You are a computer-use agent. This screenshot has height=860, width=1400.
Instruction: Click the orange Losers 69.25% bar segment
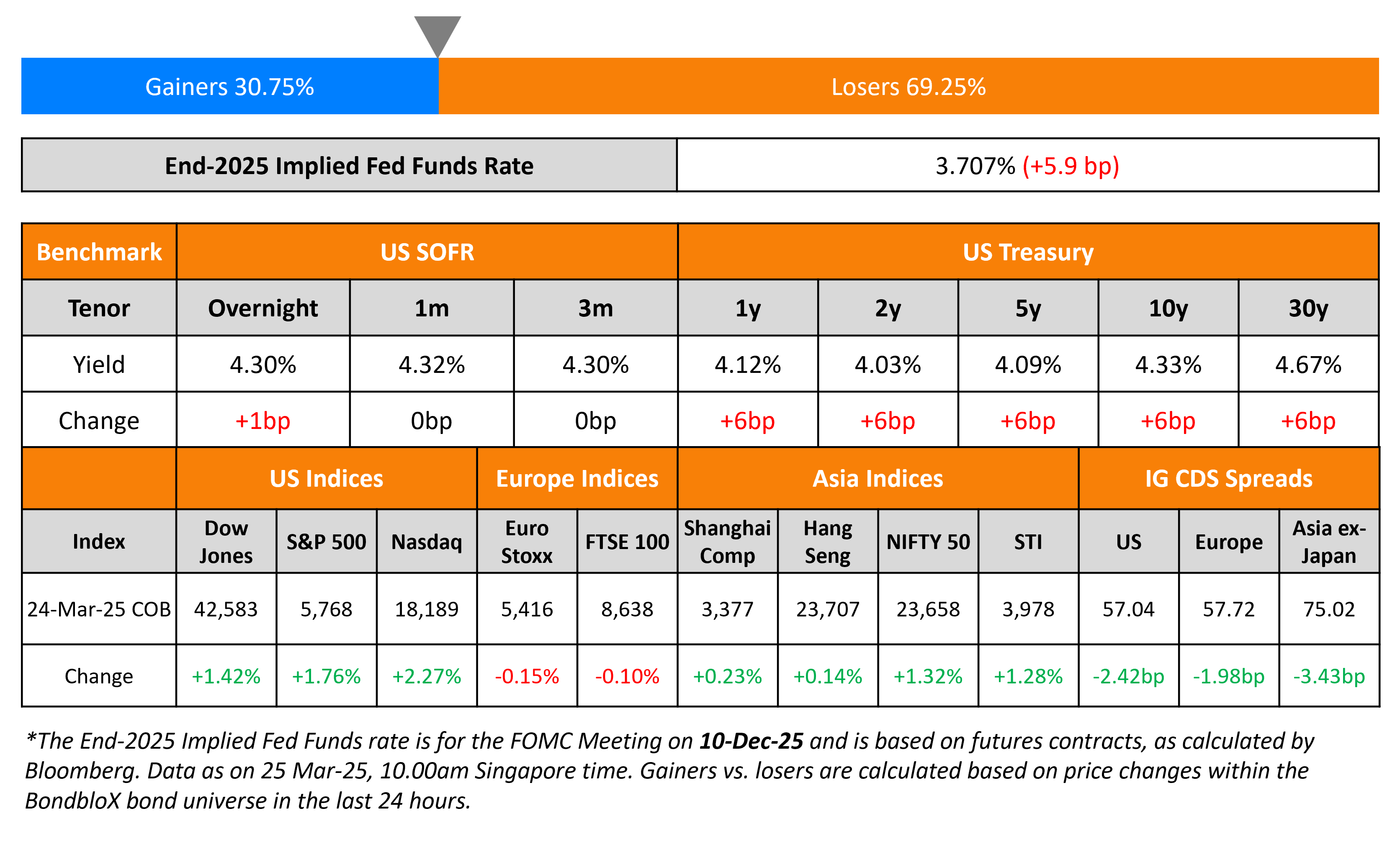908,87
